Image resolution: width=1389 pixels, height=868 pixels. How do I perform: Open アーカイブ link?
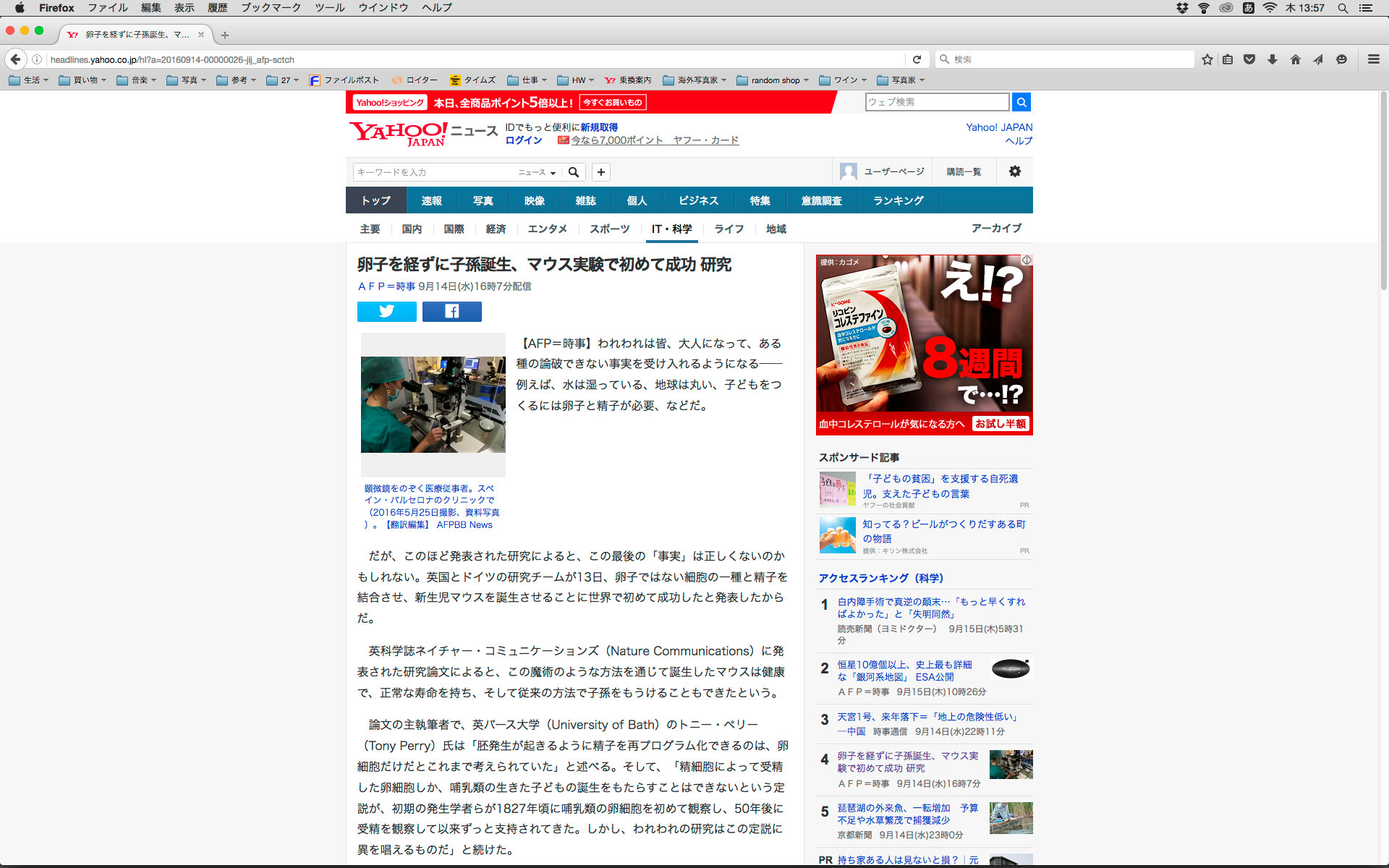996,228
